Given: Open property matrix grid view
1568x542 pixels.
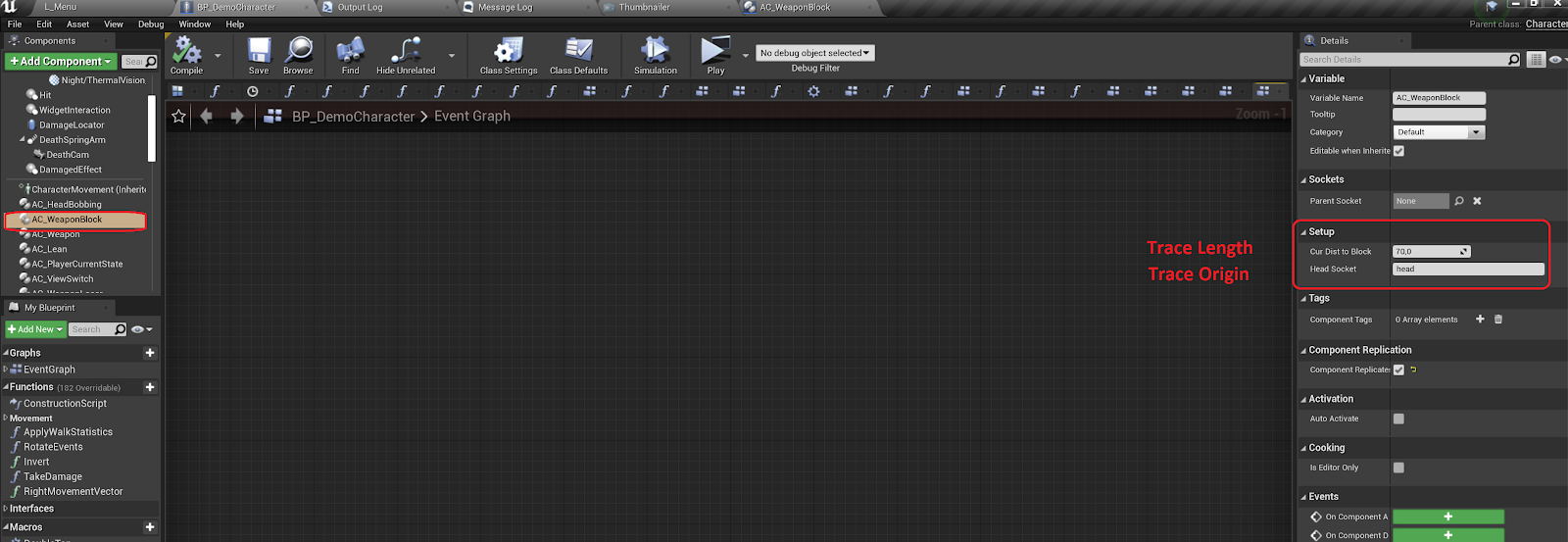Looking at the screenshot, I should (1536, 60).
